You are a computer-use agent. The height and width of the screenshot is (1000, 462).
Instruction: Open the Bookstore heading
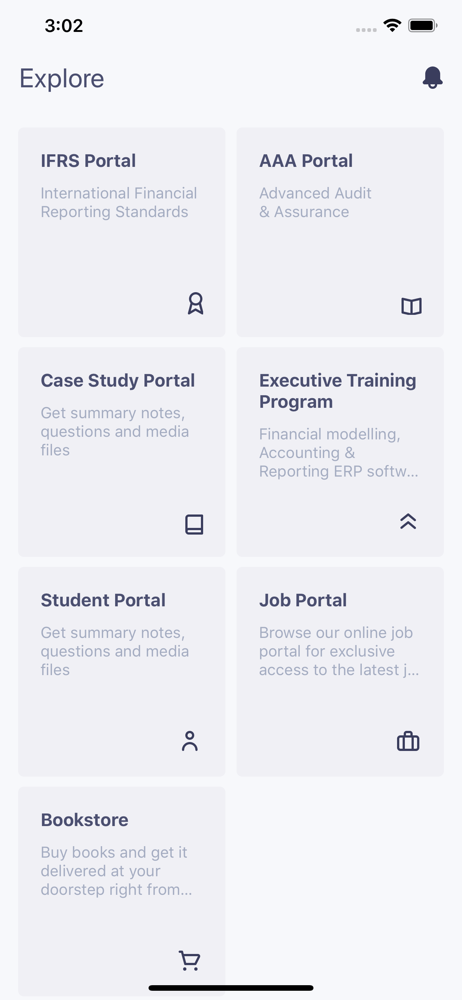click(84, 820)
